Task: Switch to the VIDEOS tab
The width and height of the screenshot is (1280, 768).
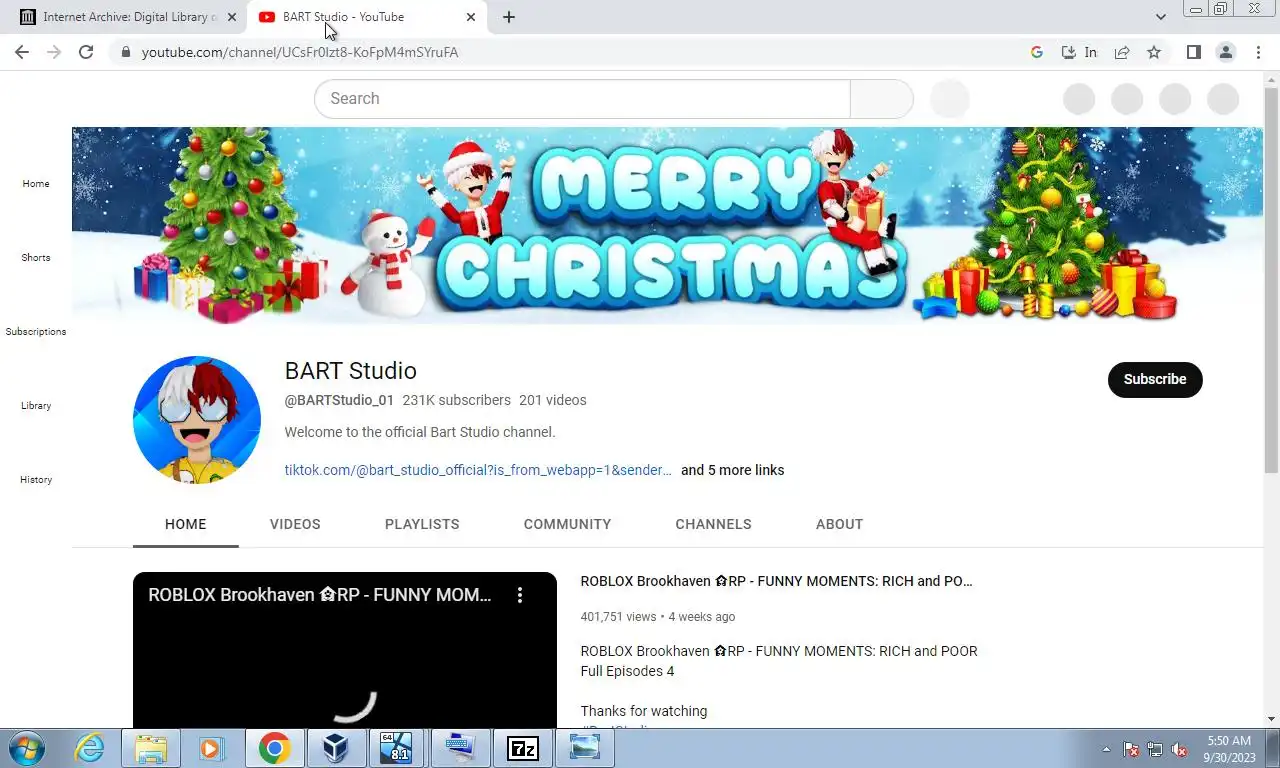Action: point(295,524)
